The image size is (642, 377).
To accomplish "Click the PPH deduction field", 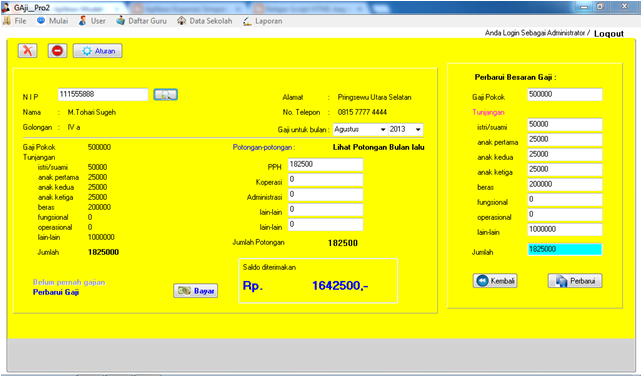I will click(x=326, y=165).
